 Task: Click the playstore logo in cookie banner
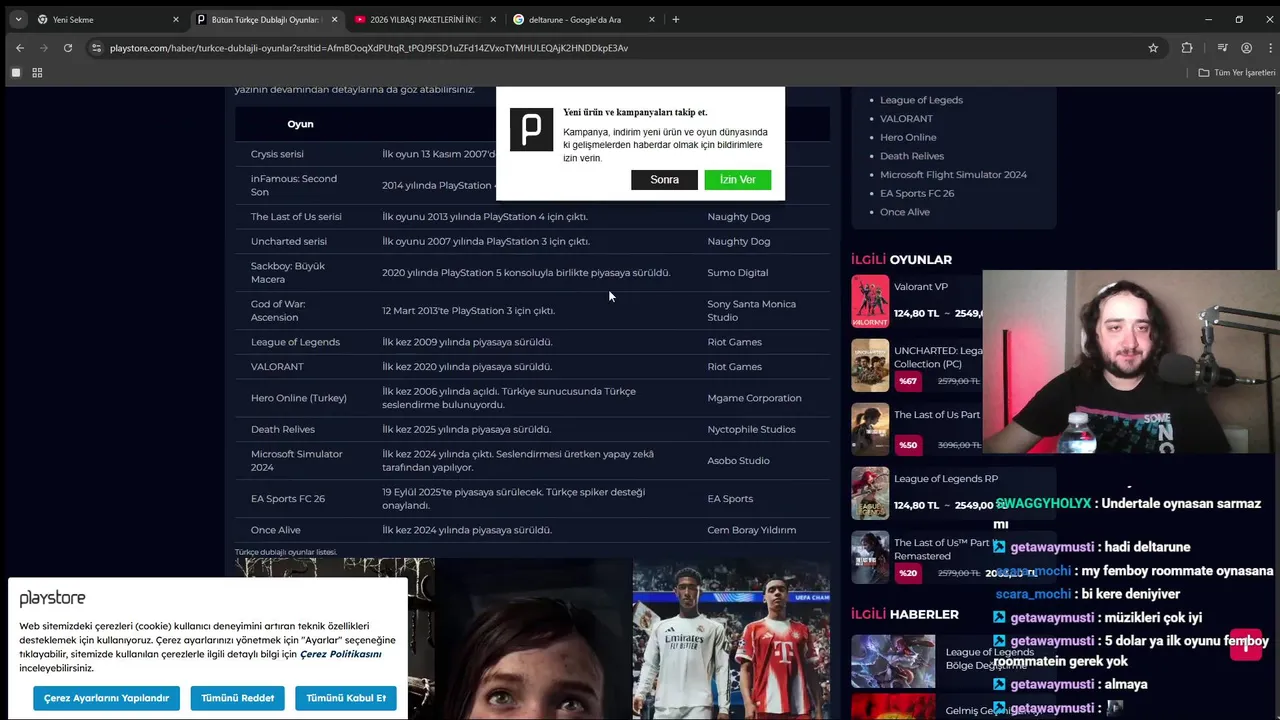[52, 598]
